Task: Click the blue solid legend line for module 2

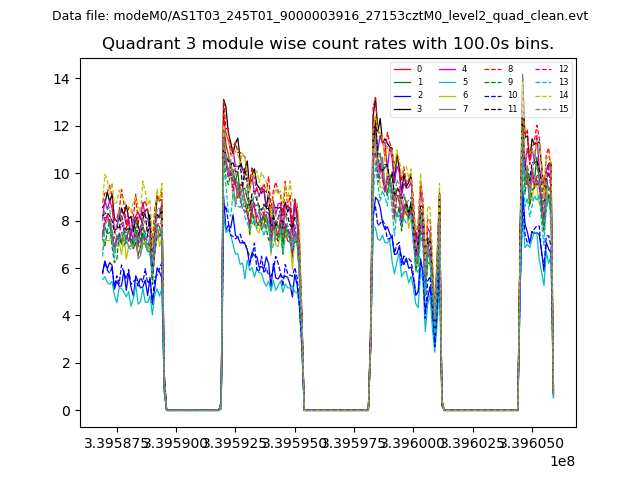Action: pyautogui.click(x=403, y=95)
